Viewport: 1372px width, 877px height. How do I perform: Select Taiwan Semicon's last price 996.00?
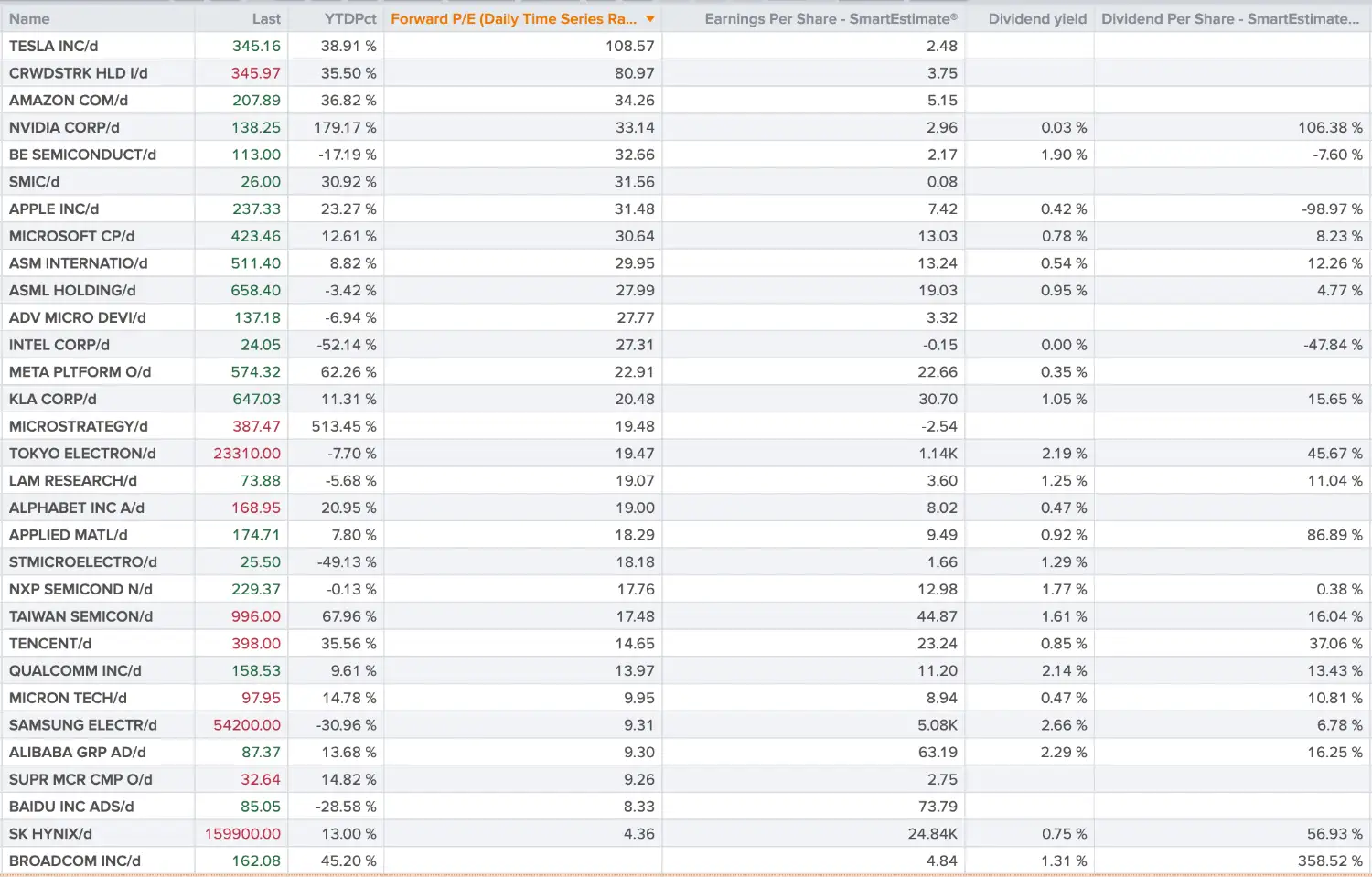pyautogui.click(x=256, y=616)
